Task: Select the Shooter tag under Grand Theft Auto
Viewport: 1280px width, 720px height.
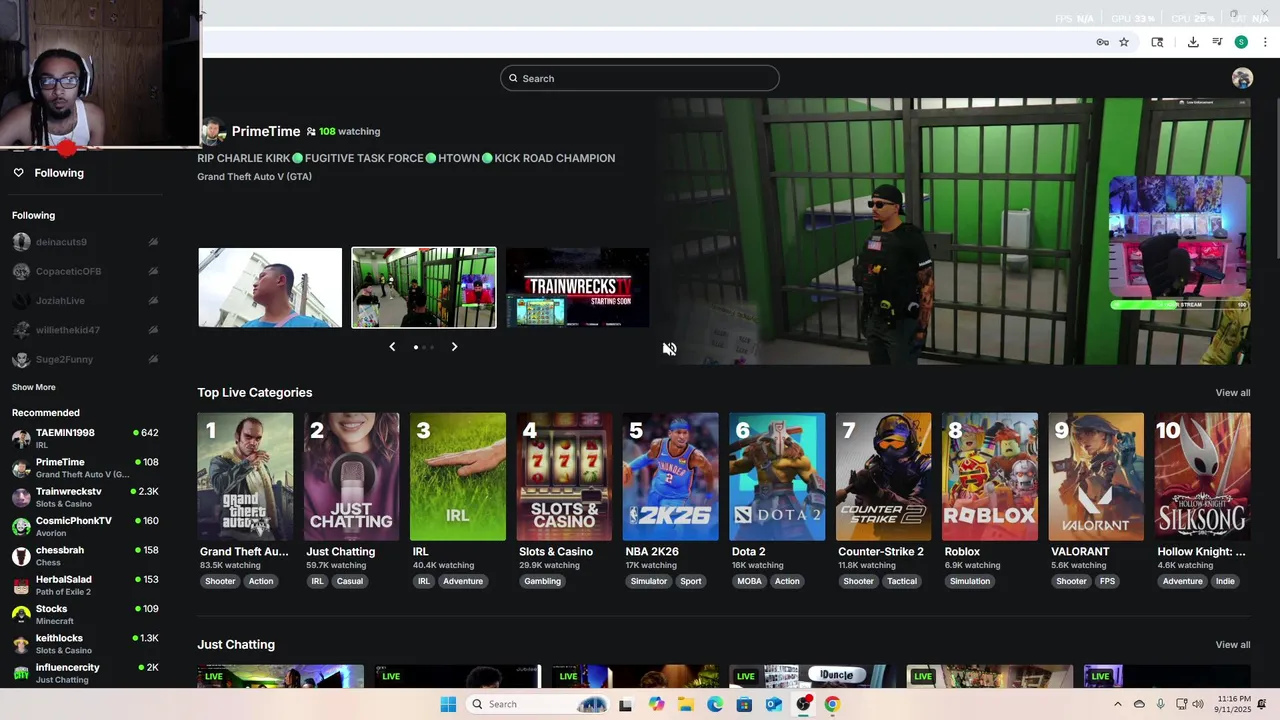Action: tap(220, 581)
